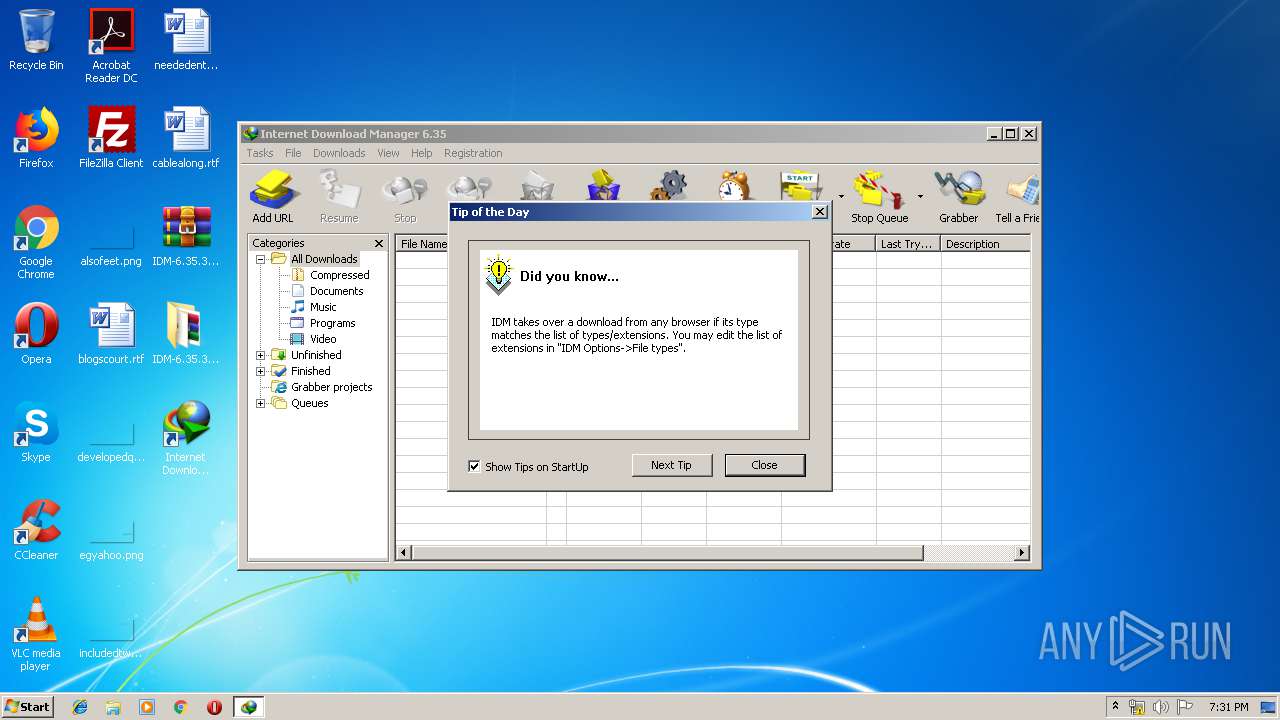Select the Internet Download Manager desktop shortcut
The height and width of the screenshot is (720, 1280).
point(186,438)
